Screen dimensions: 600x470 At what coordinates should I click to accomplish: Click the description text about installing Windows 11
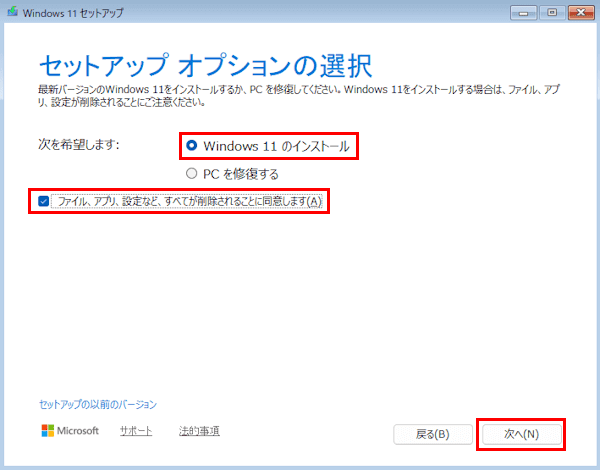pos(299,96)
